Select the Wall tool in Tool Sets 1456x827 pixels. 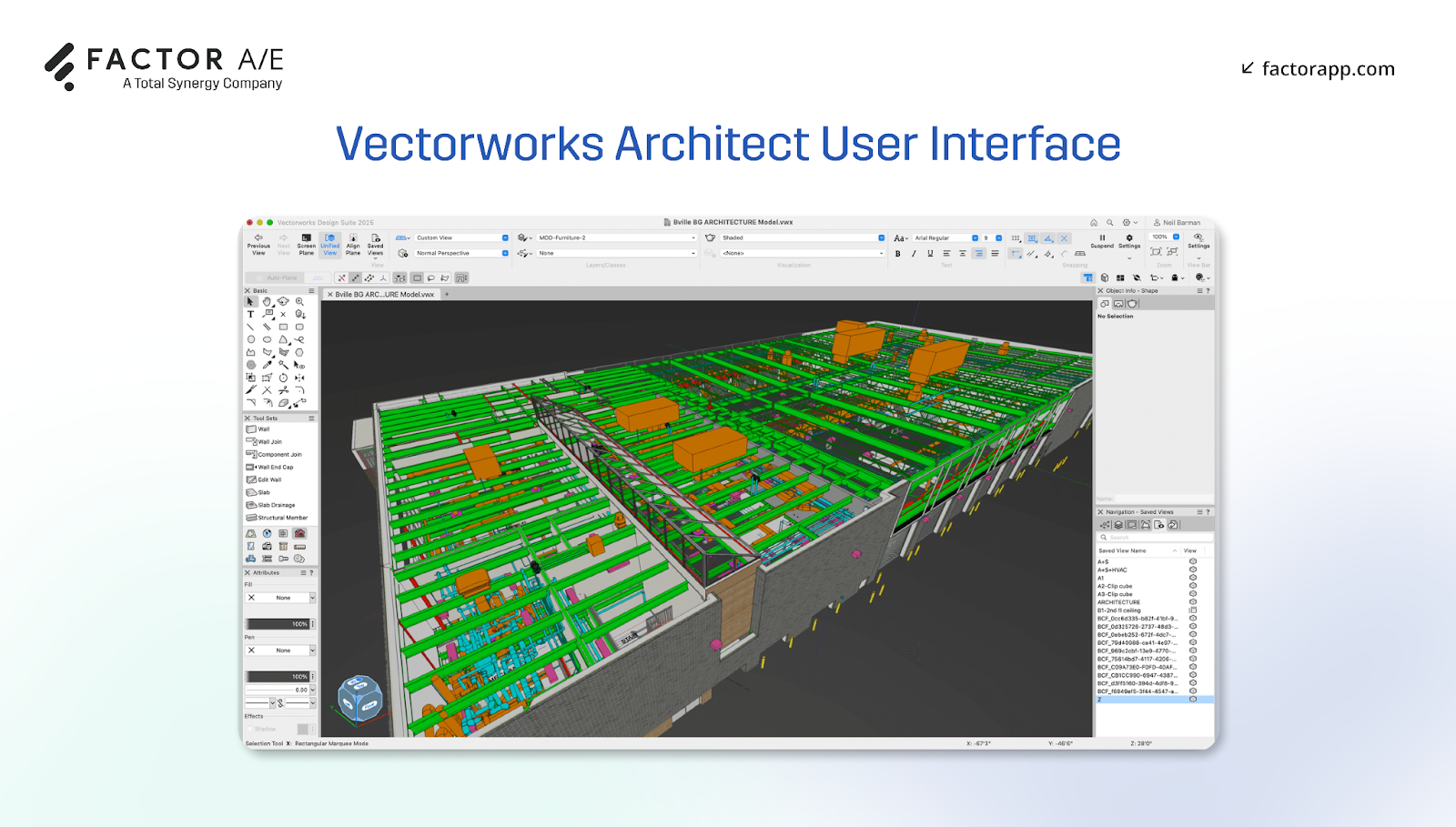pyautogui.click(x=261, y=428)
